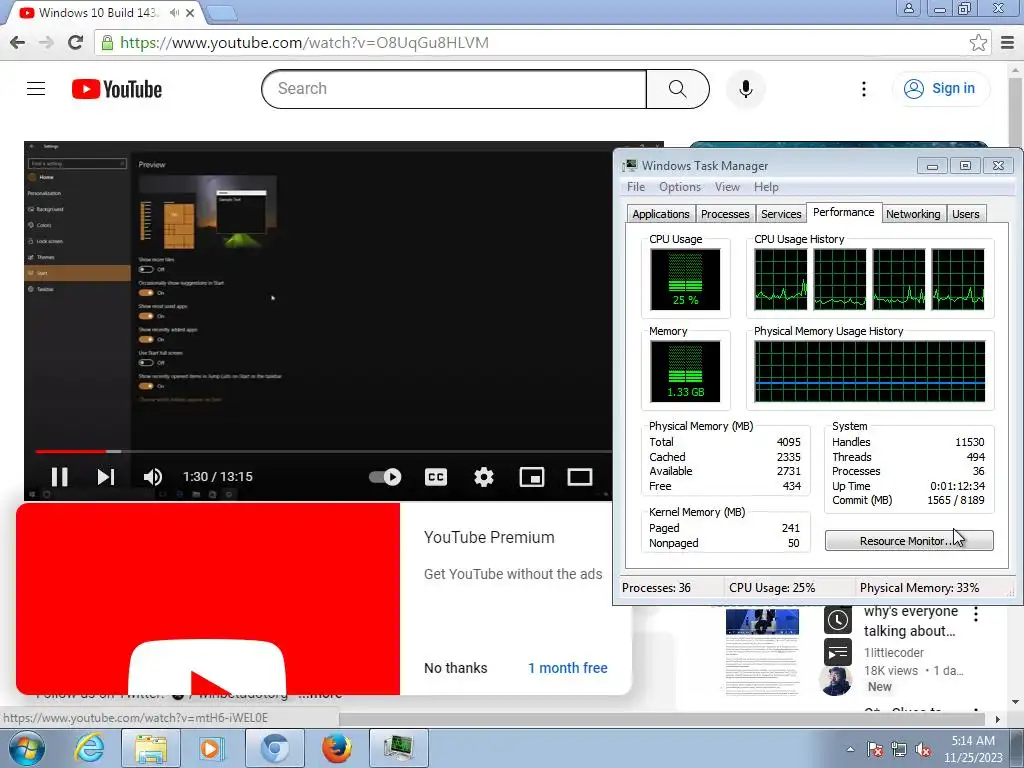Open the 1littlecoder recommended video thumbnail
The image size is (1024, 768).
762,651
